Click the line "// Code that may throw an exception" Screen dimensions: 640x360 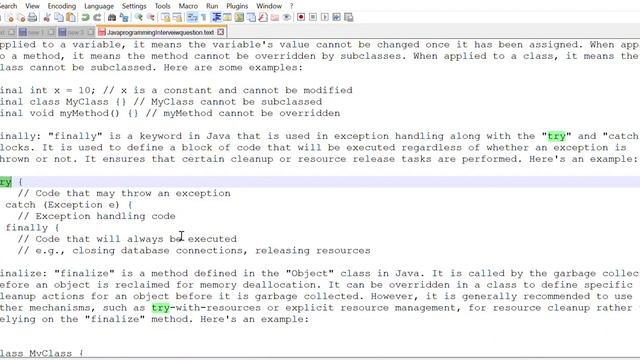pyautogui.click(x=124, y=193)
